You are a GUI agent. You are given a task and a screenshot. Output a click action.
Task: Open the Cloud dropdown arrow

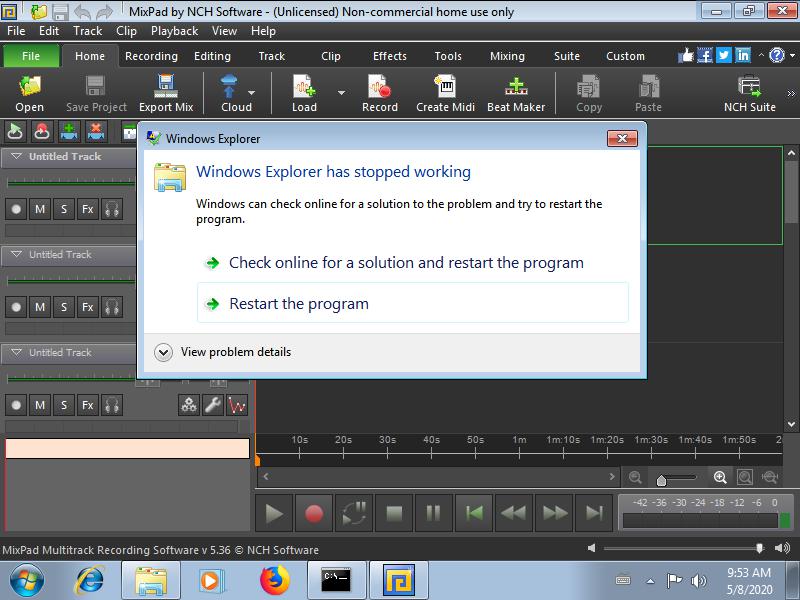tap(252, 93)
